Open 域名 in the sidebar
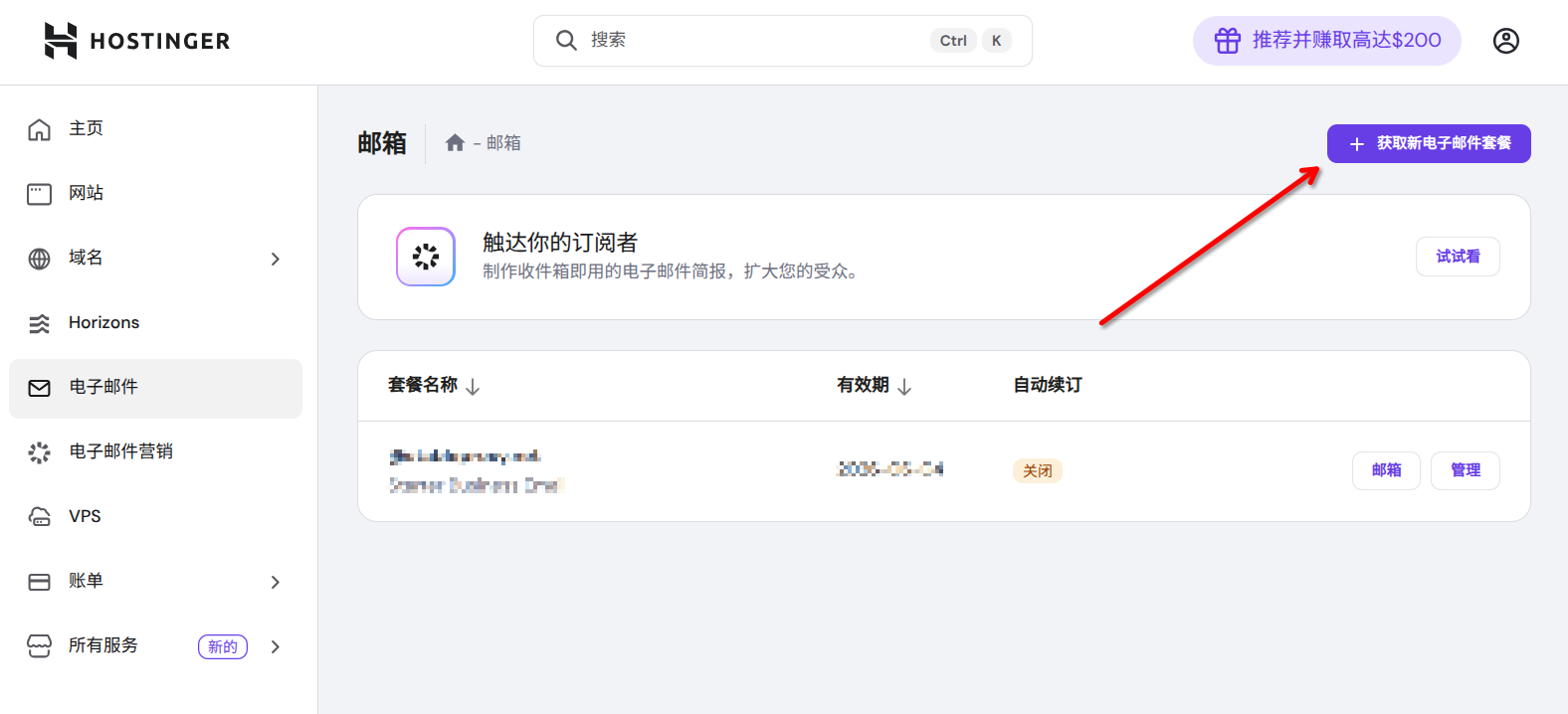 (x=155, y=259)
